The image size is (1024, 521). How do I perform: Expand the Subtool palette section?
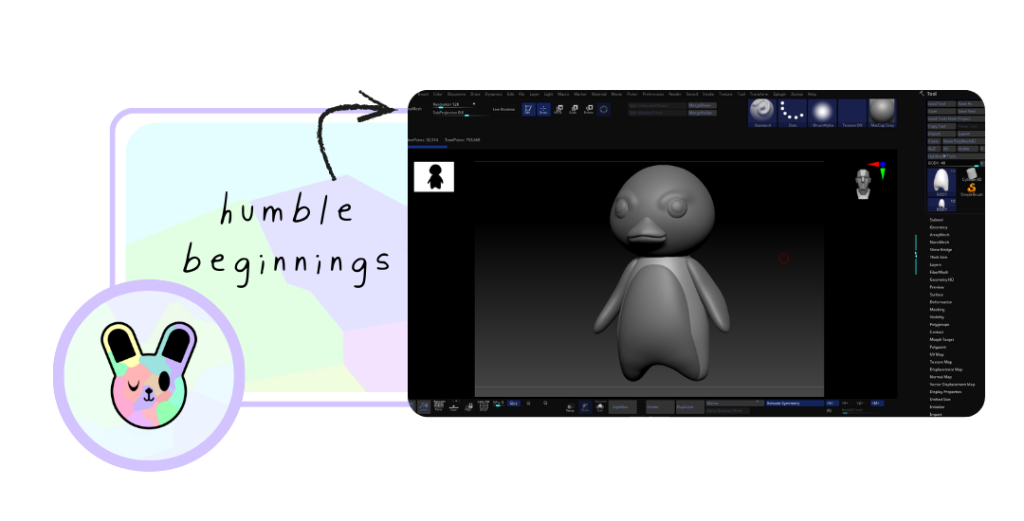(936, 220)
